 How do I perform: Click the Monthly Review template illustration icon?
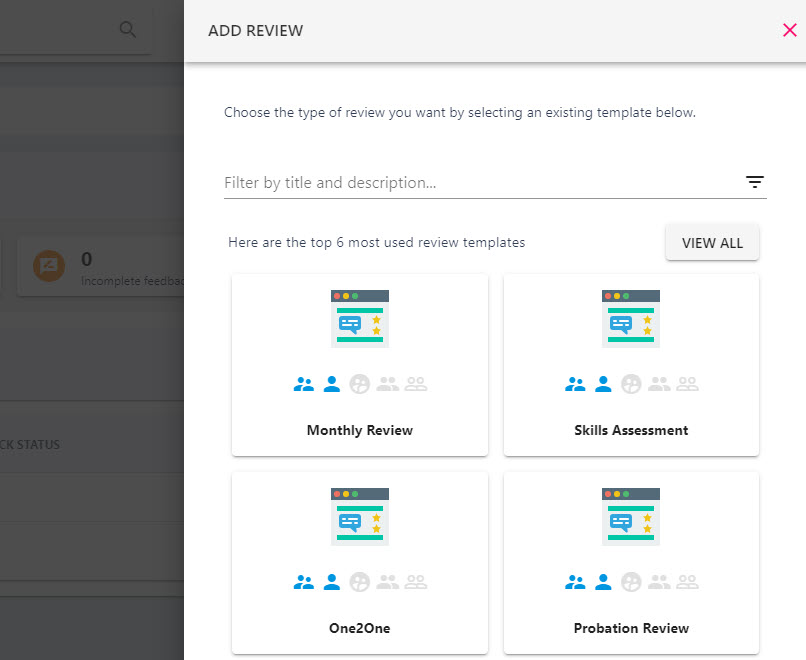[360, 319]
